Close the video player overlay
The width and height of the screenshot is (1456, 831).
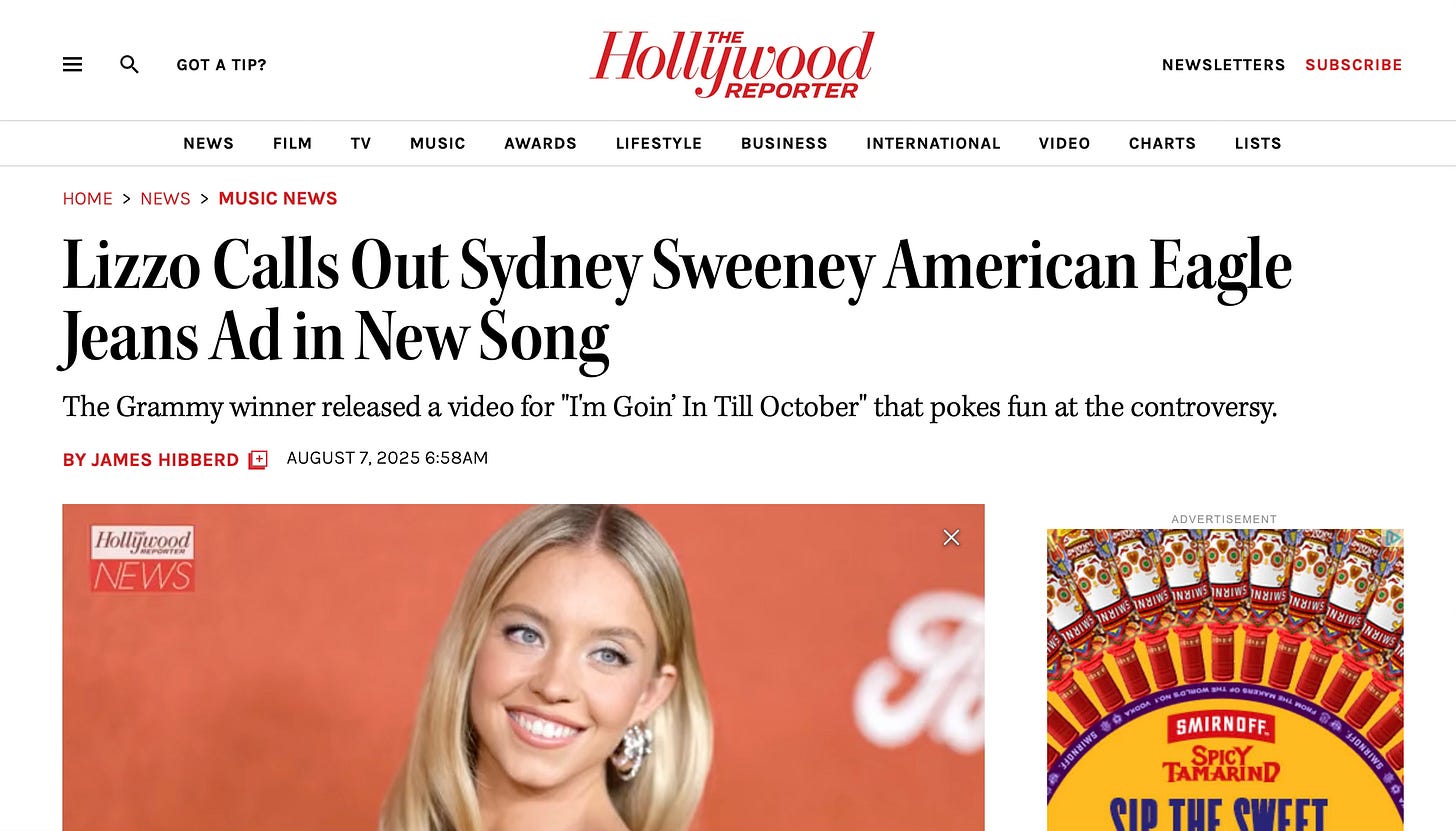(x=951, y=538)
